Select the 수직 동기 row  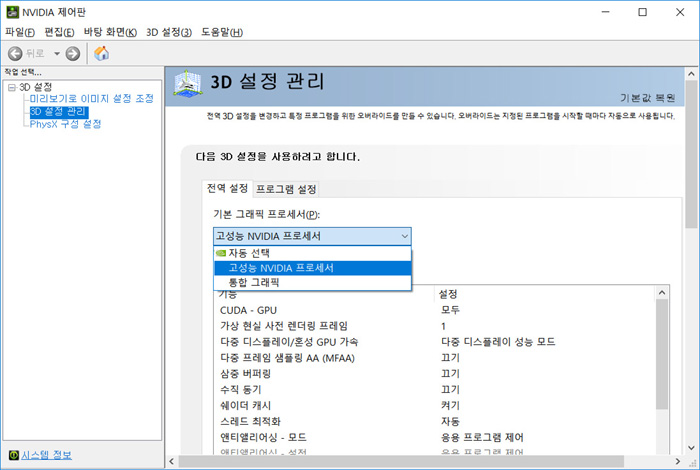[434, 390]
